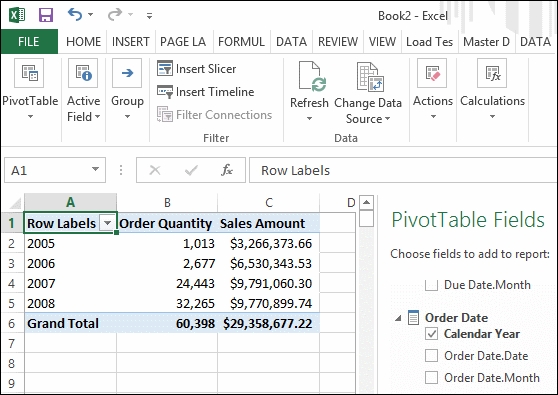
Task: Select column B header
Action: pos(167,202)
